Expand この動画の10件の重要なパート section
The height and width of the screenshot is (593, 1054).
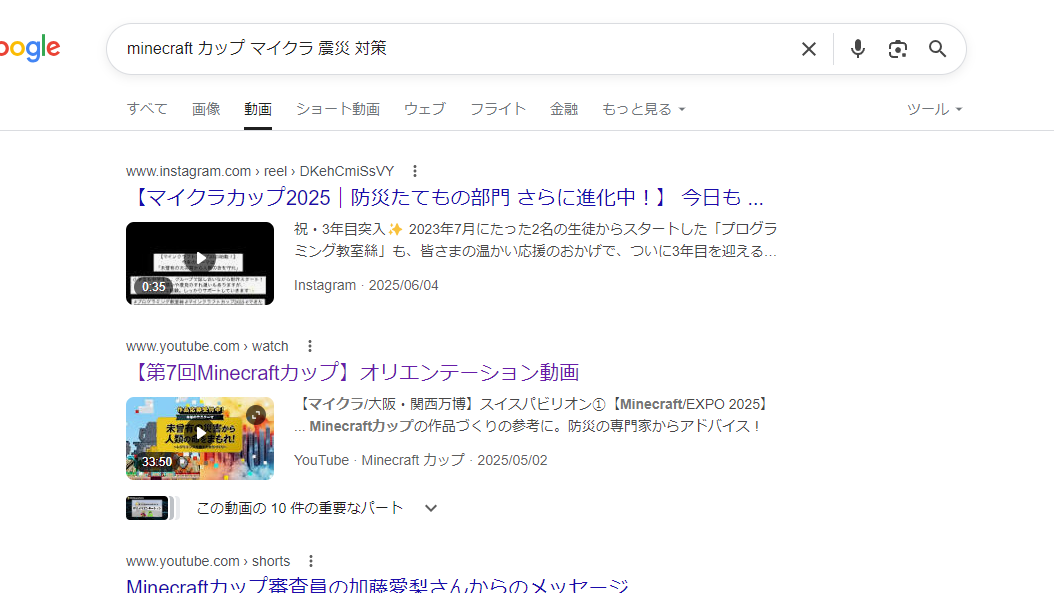[431, 508]
